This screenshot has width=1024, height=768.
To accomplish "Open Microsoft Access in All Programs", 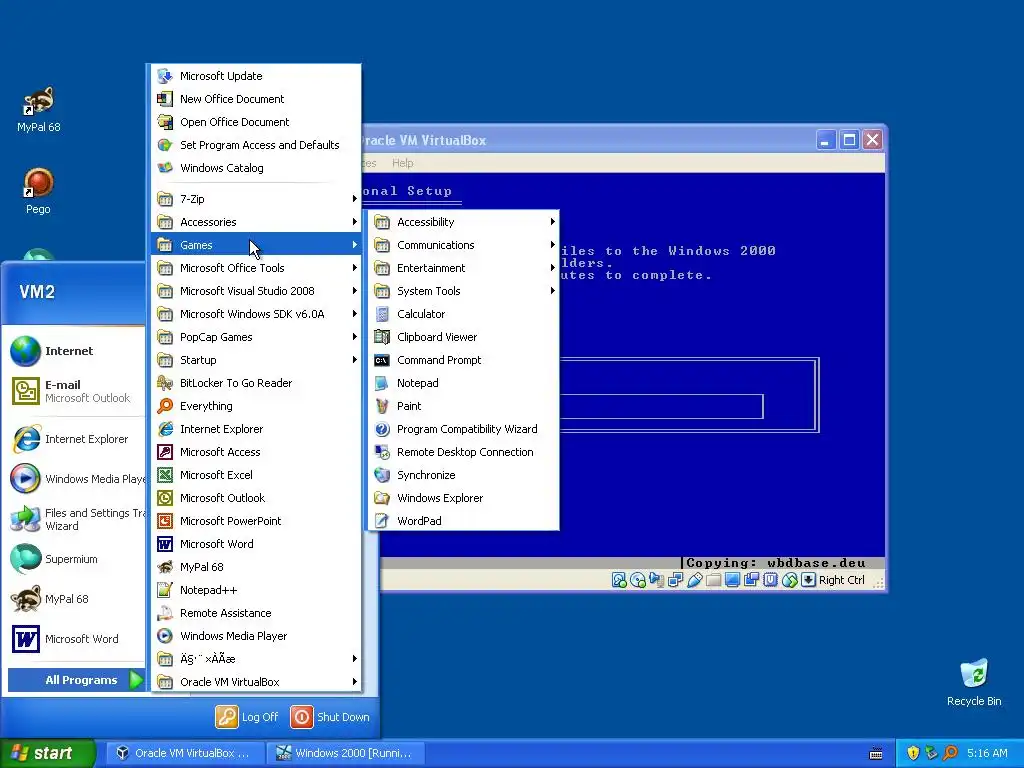I will click(256, 452).
